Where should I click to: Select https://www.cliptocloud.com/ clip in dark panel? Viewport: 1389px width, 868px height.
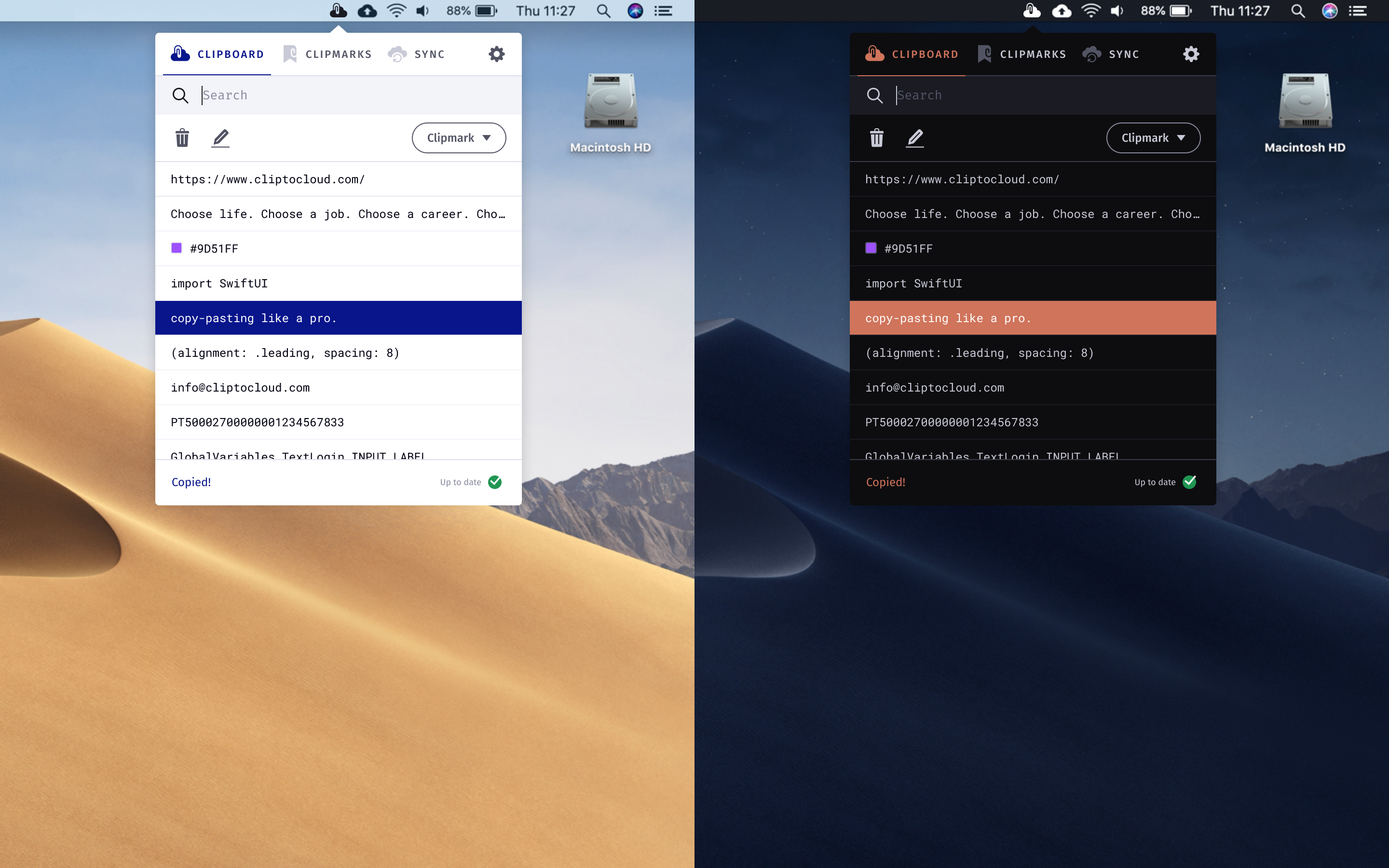[x=1033, y=179]
